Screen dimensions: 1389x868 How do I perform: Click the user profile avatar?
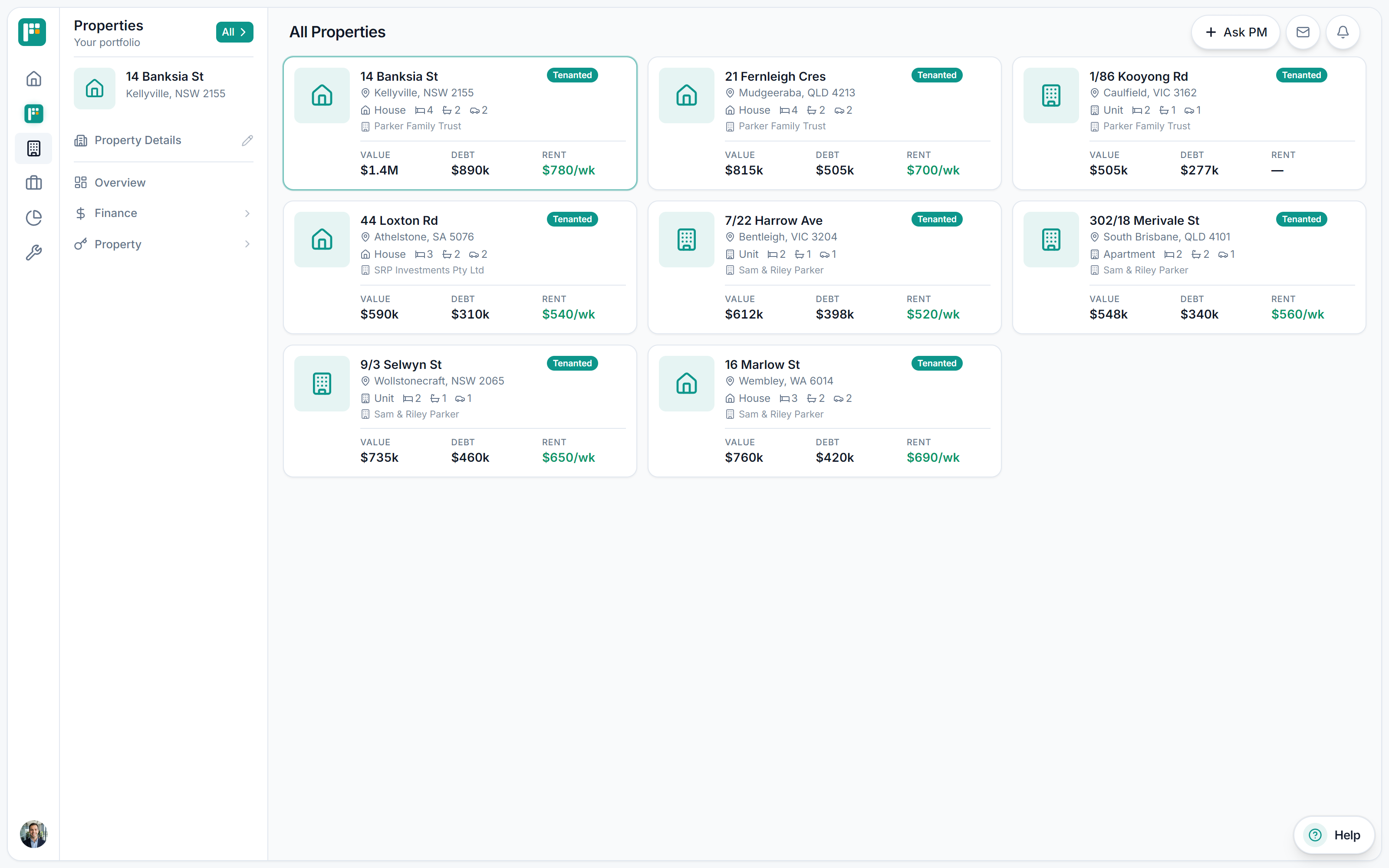click(x=34, y=834)
